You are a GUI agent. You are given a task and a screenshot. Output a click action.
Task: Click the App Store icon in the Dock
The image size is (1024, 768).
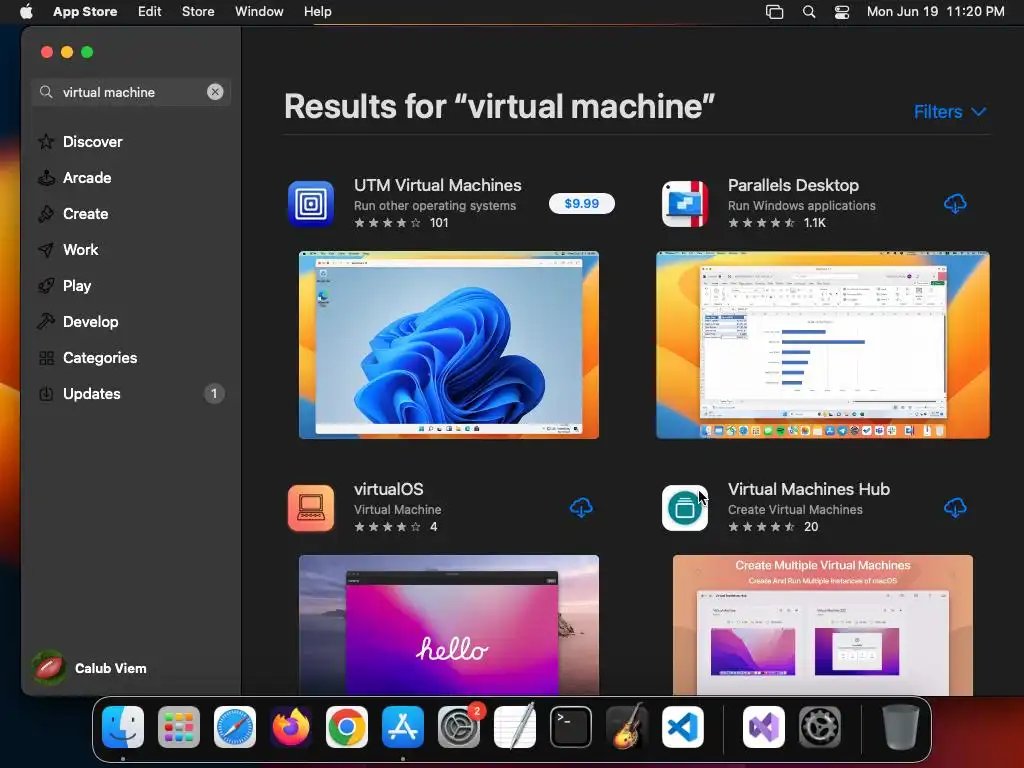point(403,727)
